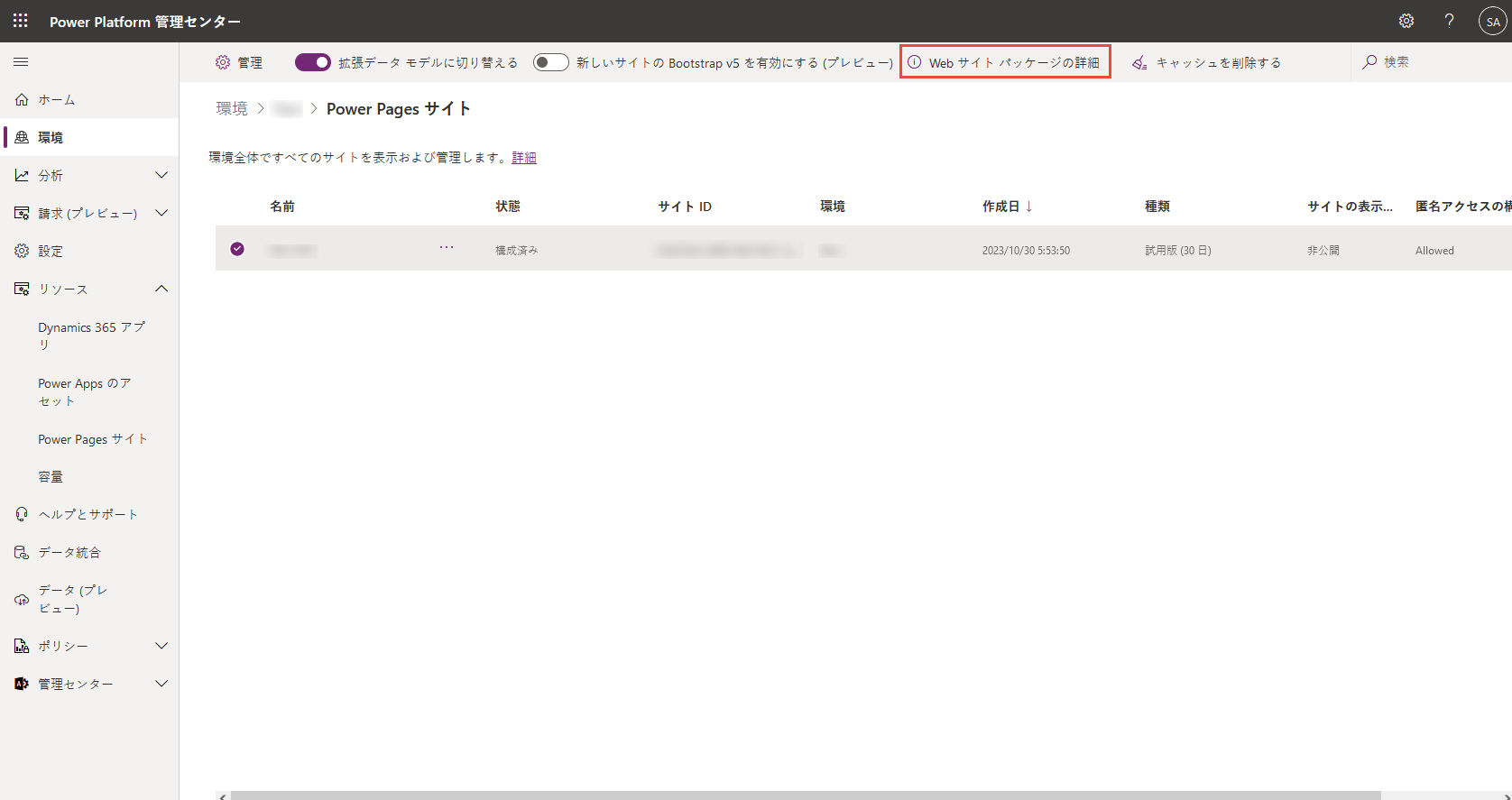This screenshot has height=800, width=1512.
Task: Open Dynamics 365 アプリ in sidebar
Action: coord(92,336)
